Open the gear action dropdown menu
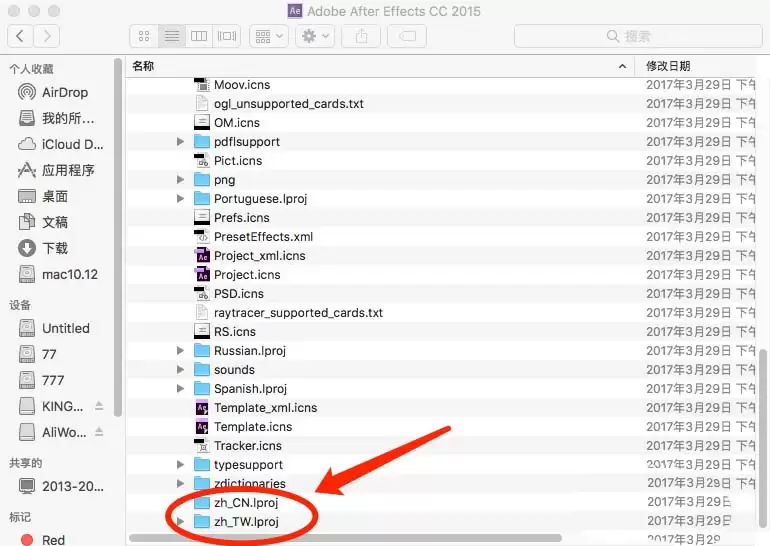 tap(315, 36)
